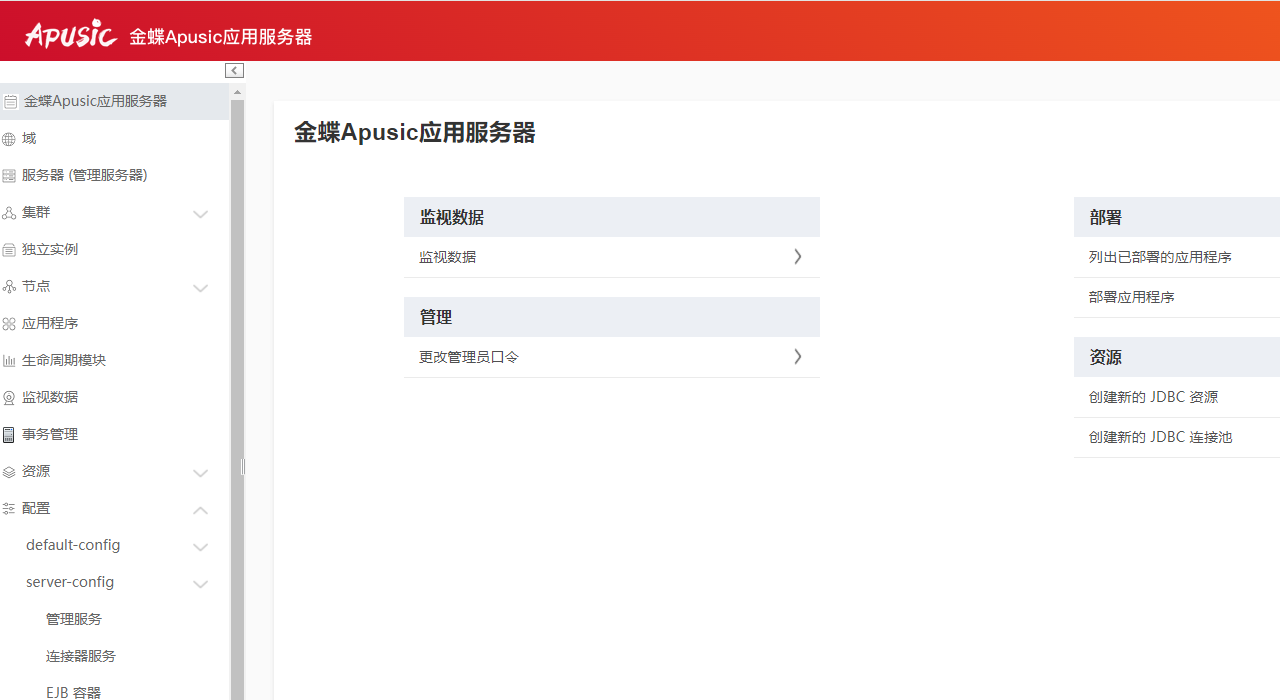Expand the 集群 tree node chevron
The height and width of the screenshot is (700, 1280).
pos(200,214)
